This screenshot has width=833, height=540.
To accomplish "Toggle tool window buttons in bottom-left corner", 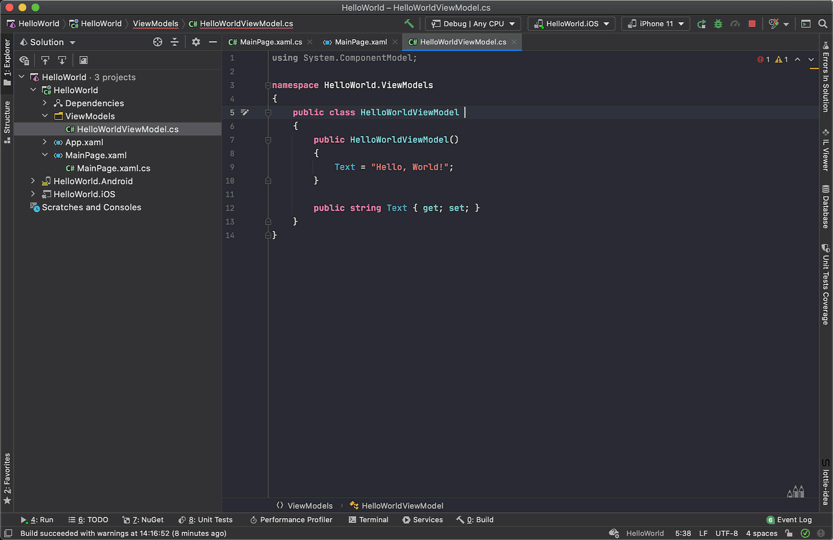I will click(x=8, y=533).
